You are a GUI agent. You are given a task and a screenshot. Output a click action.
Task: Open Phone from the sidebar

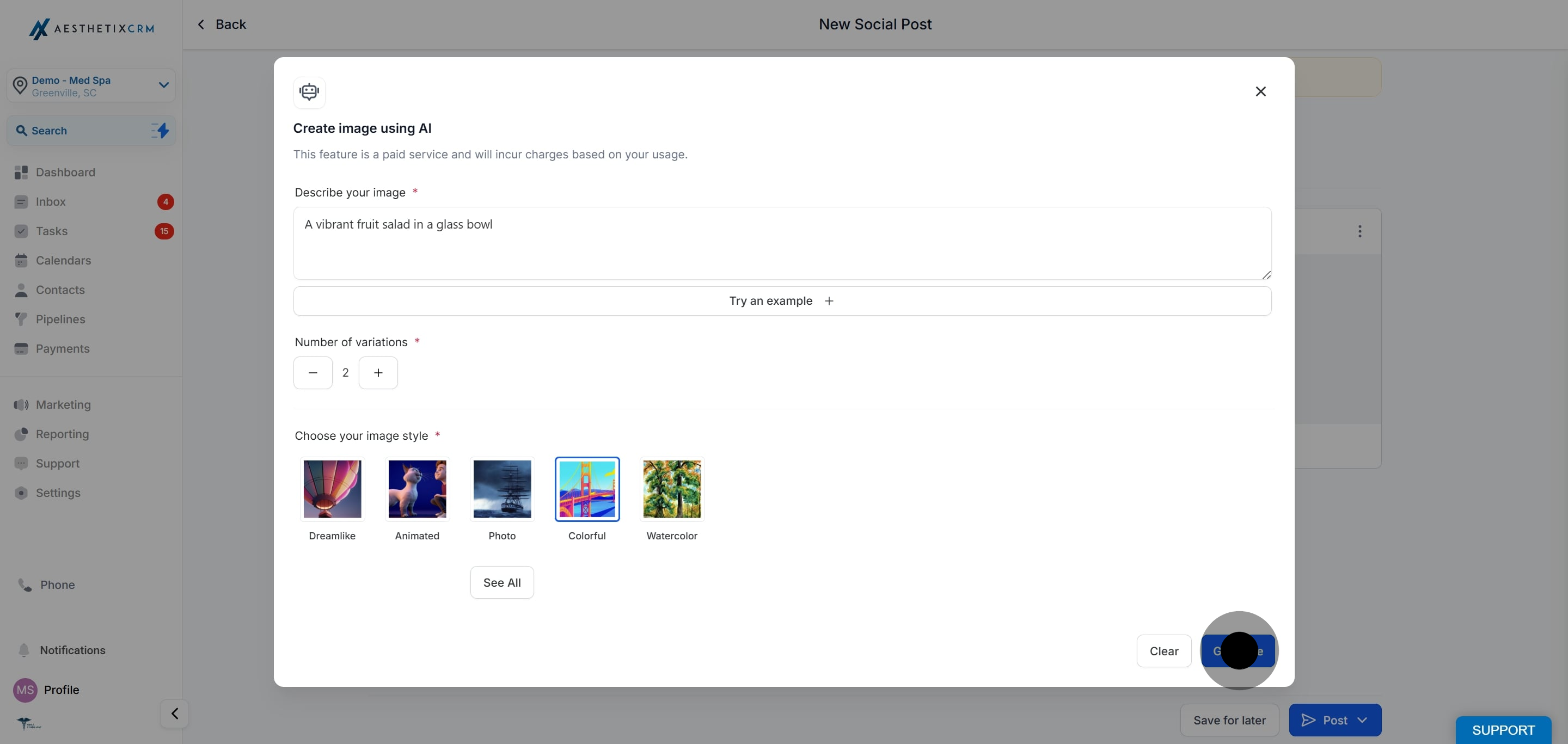57,585
